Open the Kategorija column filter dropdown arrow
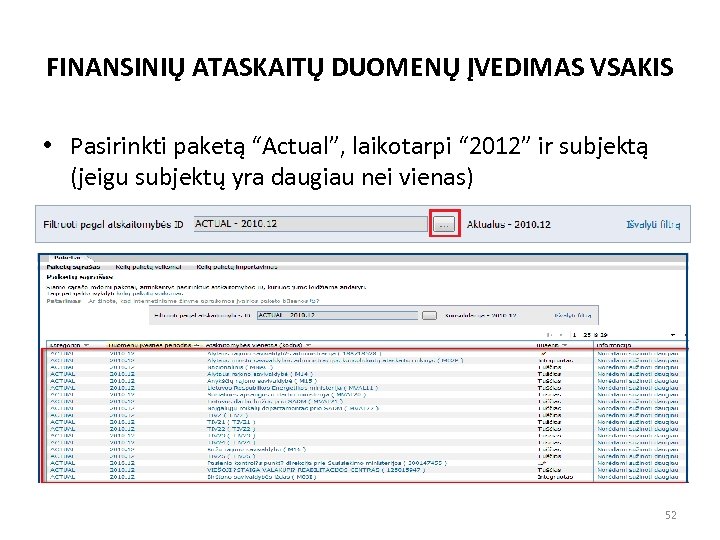 pos(86,345)
